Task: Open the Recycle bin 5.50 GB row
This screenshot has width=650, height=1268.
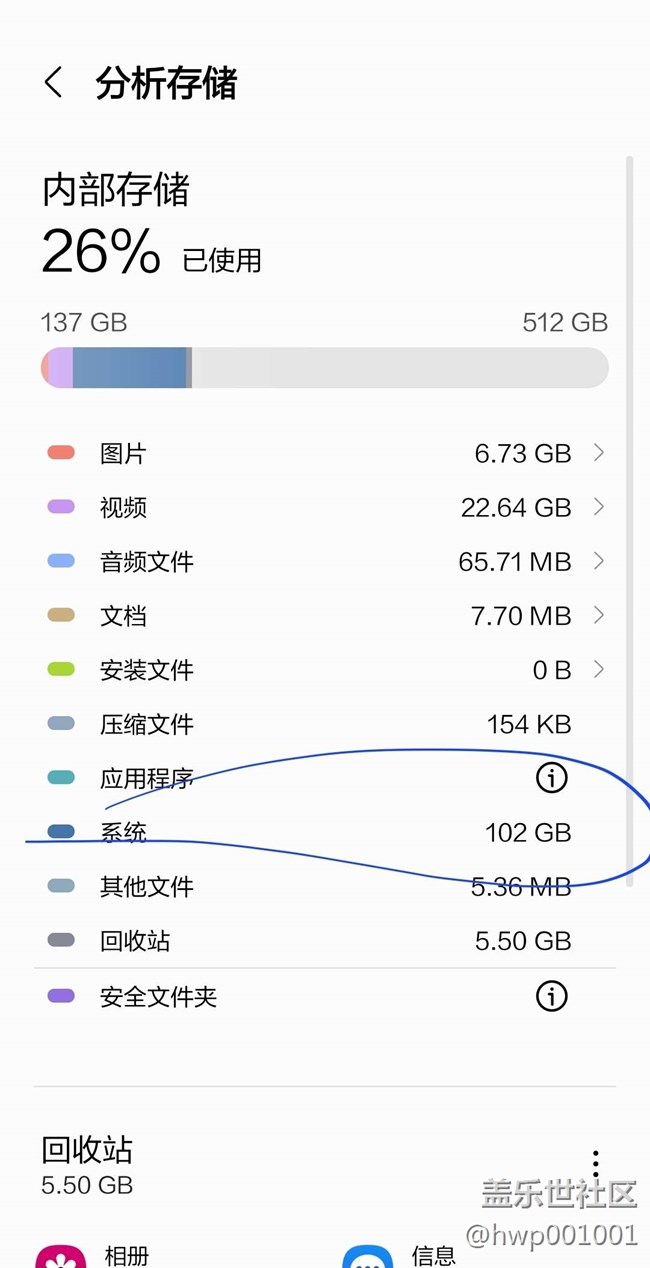Action: pyautogui.click(x=320, y=941)
